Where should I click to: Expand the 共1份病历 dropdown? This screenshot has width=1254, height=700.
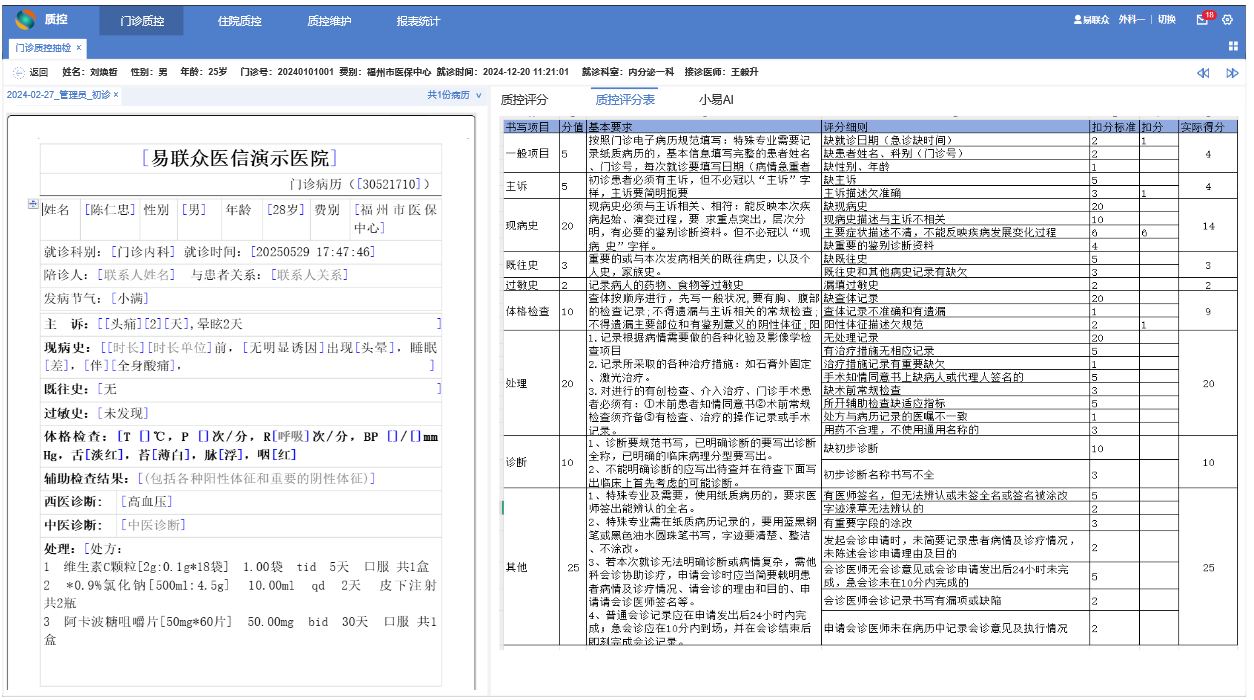point(454,95)
